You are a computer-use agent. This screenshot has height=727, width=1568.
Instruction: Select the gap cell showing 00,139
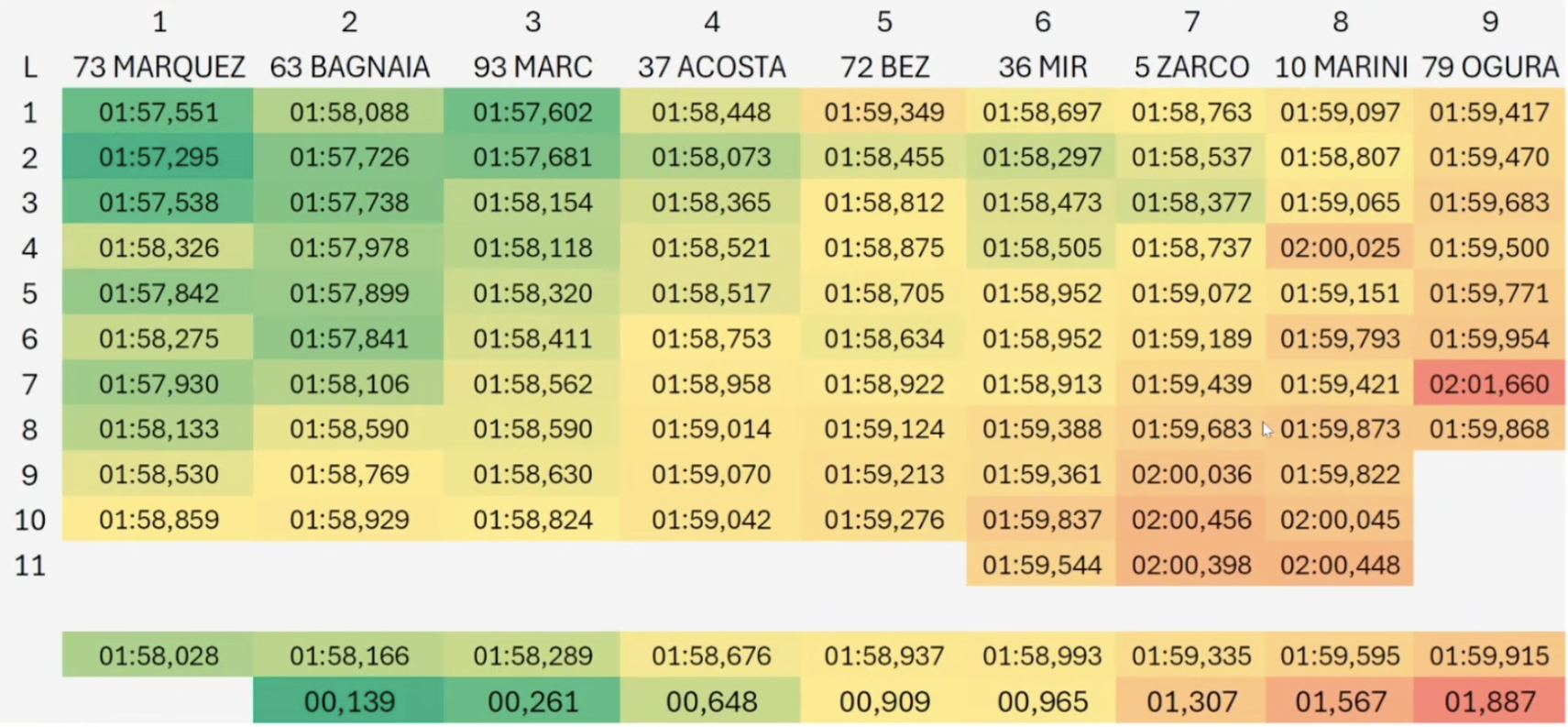(349, 702)
